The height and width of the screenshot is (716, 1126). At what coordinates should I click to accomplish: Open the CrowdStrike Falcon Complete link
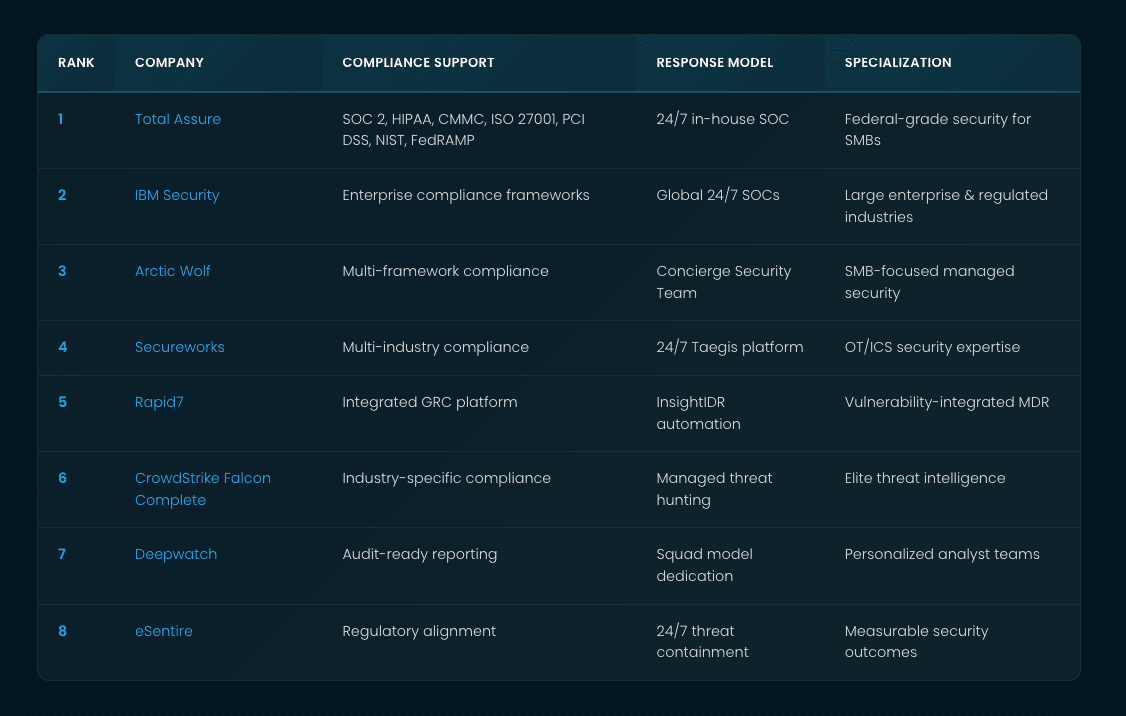[203, 489]
